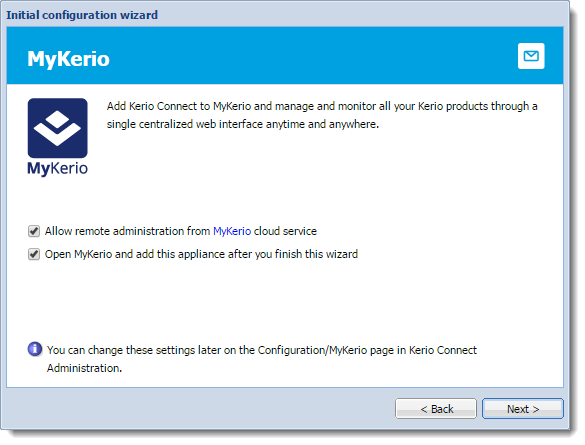Image resolution: width=585 pixels, height=445 pixels.
Task: Uncheck Allow remote administration from MyKerio
Action: click(x=34, y=231)
